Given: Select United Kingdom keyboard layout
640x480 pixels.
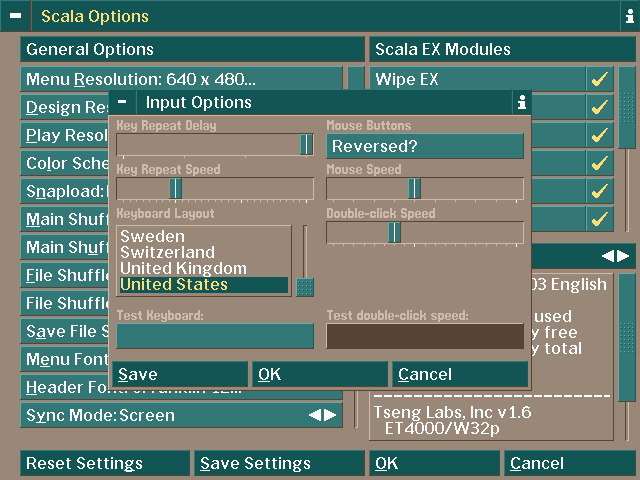Looking at the screenshot, I should pos(183,269).
